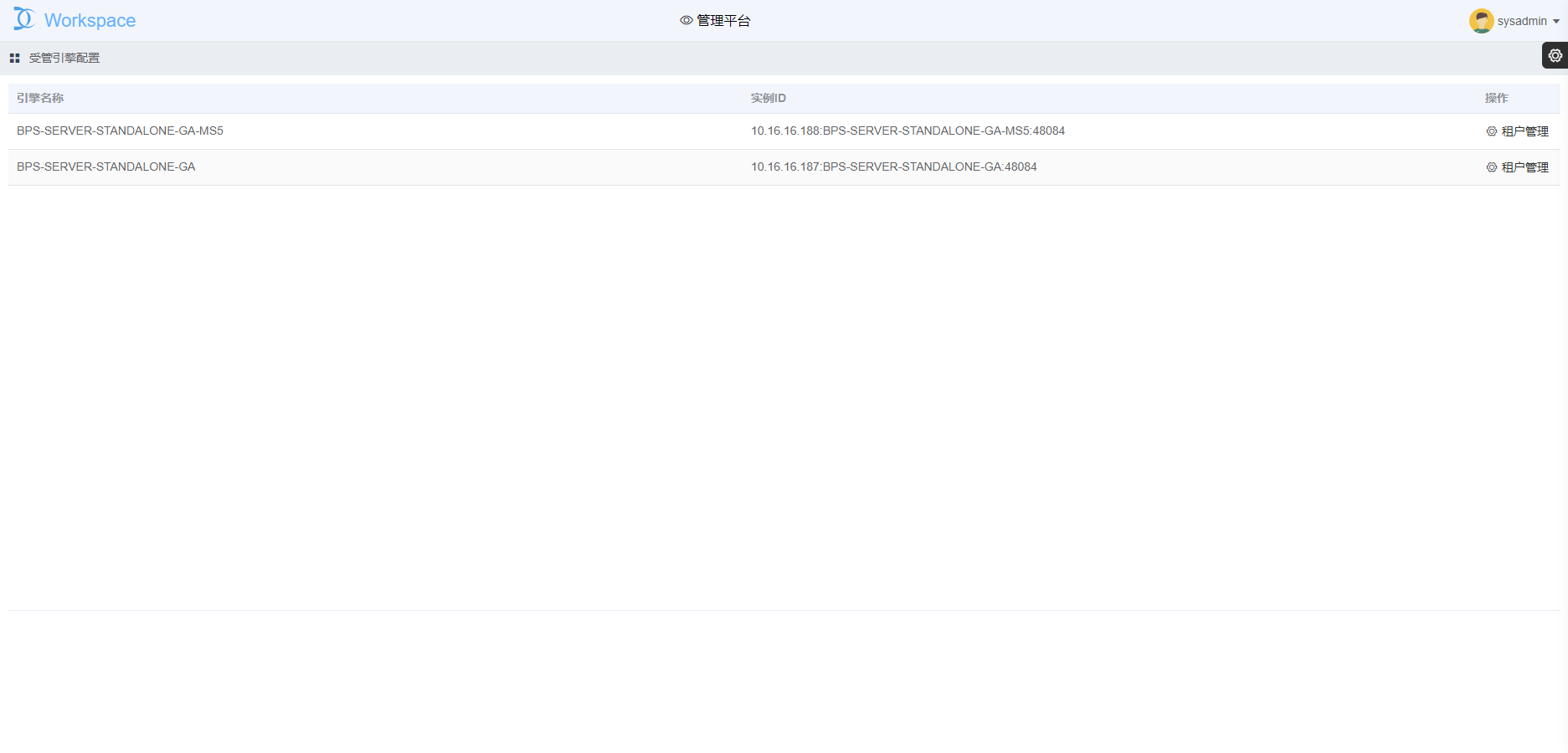This screenshot has width=1568, height=753.
Task: Click the sysadmin user avatar
Action: click(x=1481, y=21)
